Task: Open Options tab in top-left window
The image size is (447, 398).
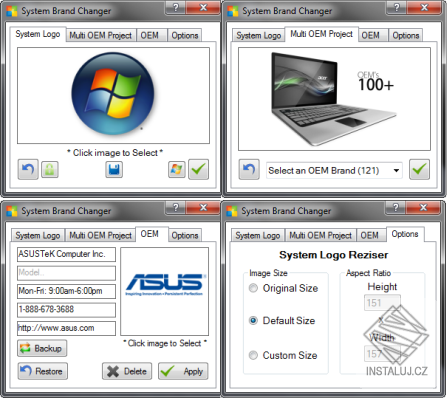Action: point(185,35)
